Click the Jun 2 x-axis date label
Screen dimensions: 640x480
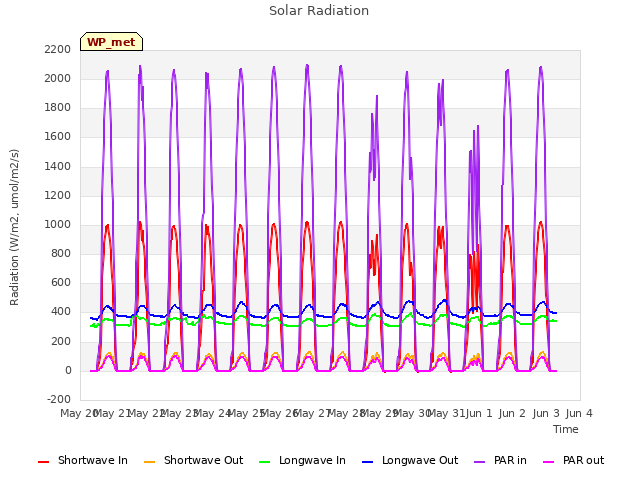click(x=512, y=413)
